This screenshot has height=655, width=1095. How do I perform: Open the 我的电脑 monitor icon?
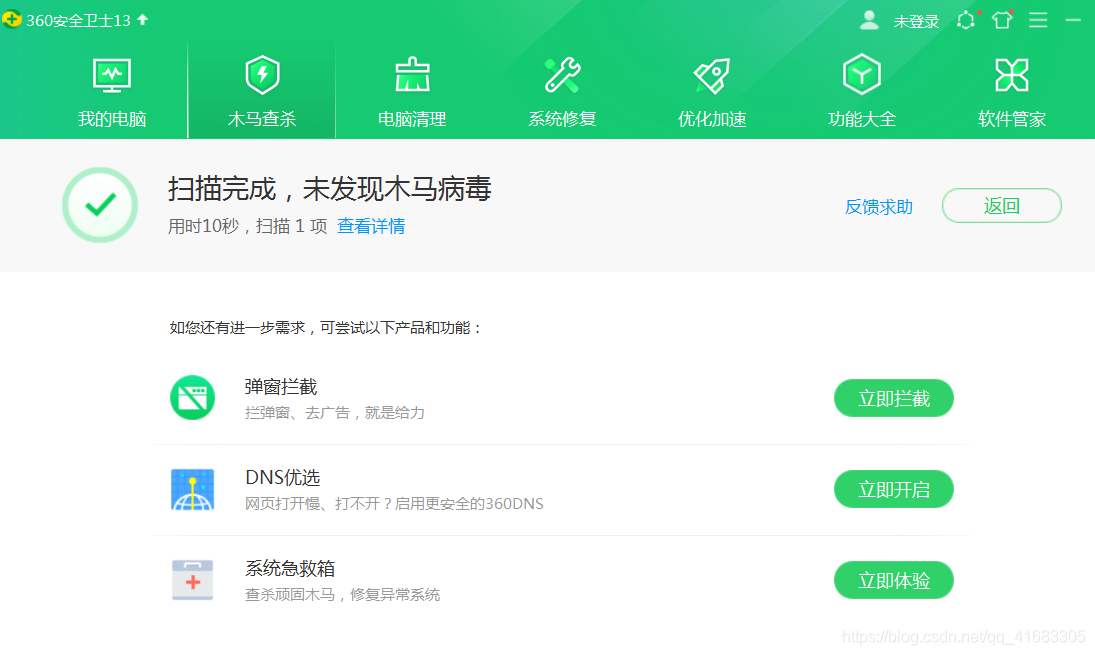pyautogui.click(x=112, y=75)
